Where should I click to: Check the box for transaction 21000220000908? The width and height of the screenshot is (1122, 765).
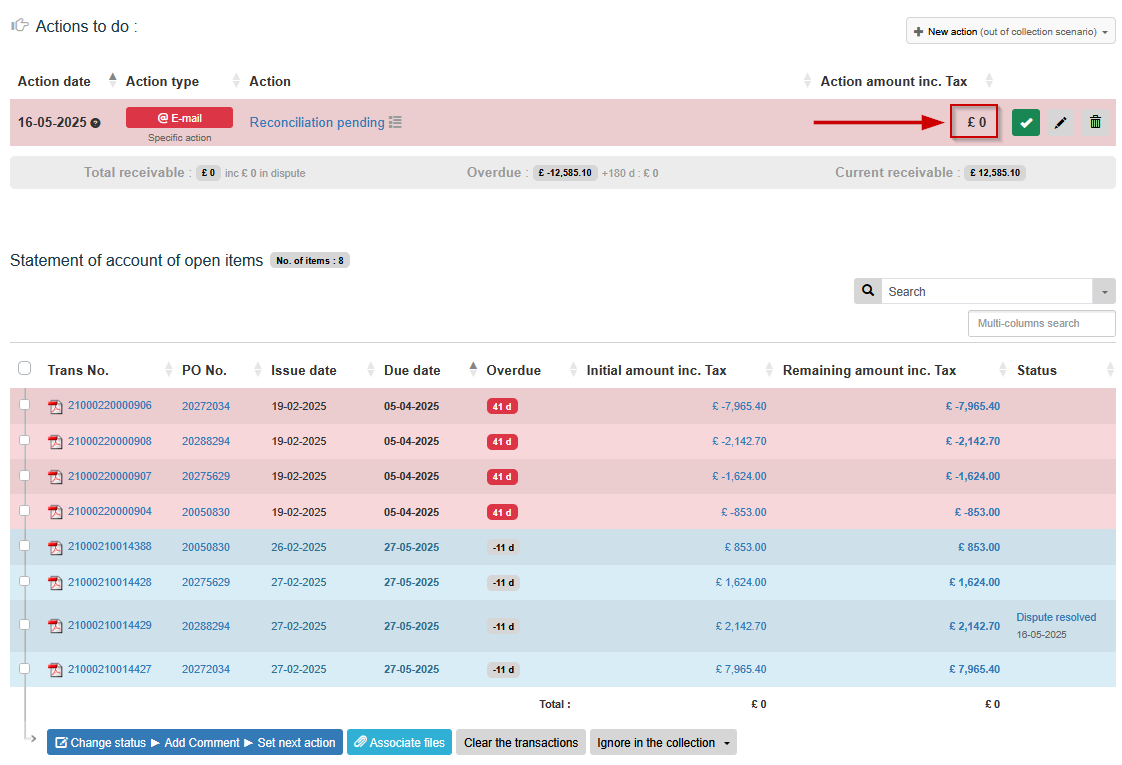[25, 441]
